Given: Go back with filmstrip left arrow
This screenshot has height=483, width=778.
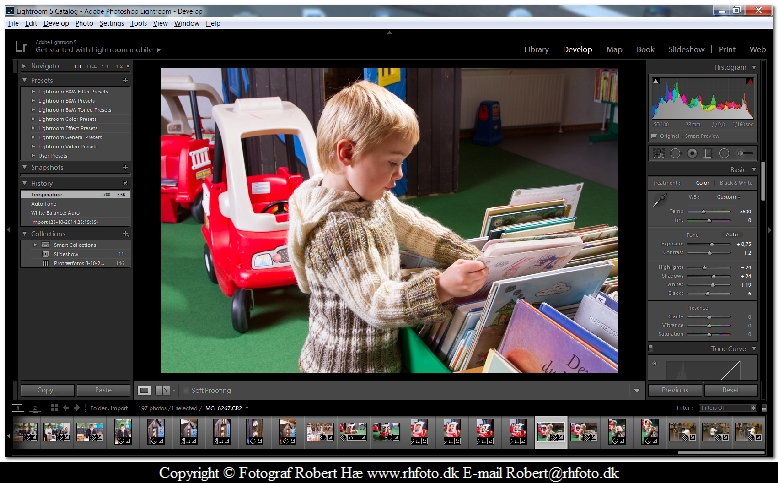Looking at the screenshot, I should (x=65, y=408).
